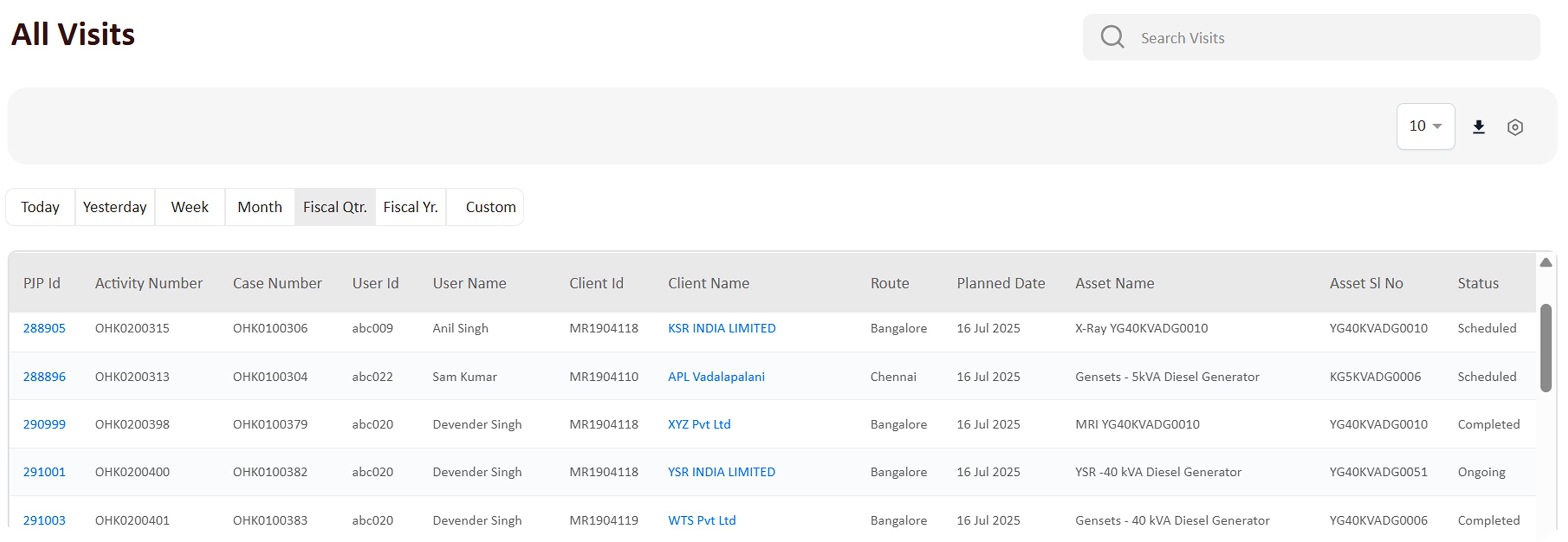Open PJP Id 288905 link
The height and width of the screenshot is (542, 1568).
point(44,329)
